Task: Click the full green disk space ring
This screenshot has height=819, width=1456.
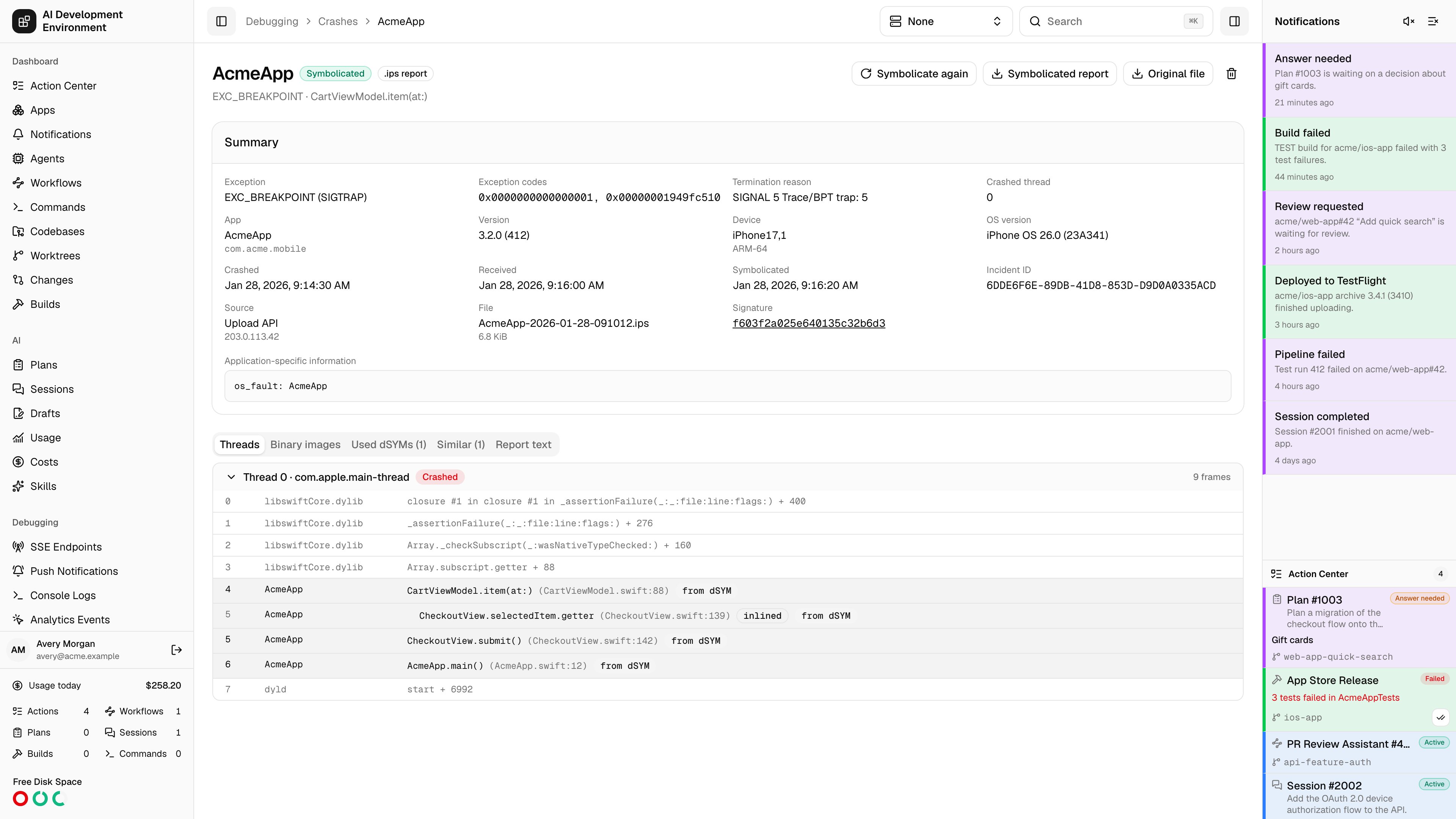Action: coord(40,799)
